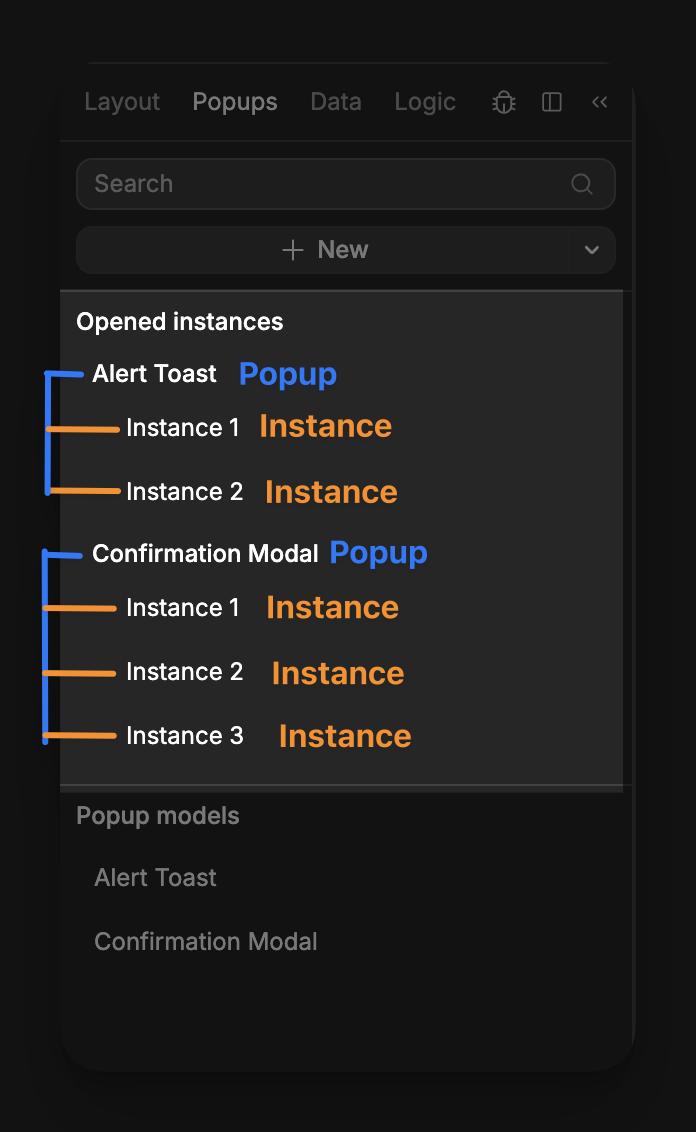Screen dimensions: 696x1132
Task: Collapse the sidebar with double-chevron icon
Action: [599, 102]
